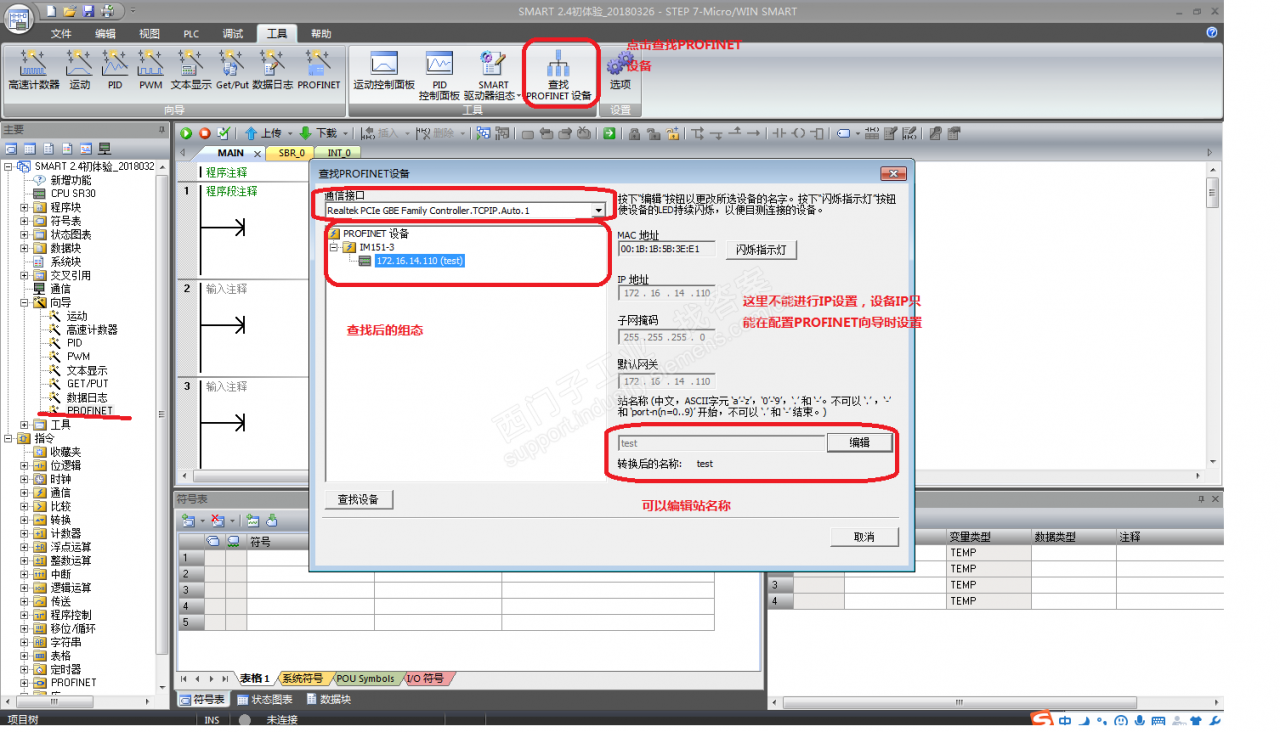This screenshot has width=1280, height=732.
Task: Click the new file icon in quick access
Action: pyautogui.click(x=52, y=11)
